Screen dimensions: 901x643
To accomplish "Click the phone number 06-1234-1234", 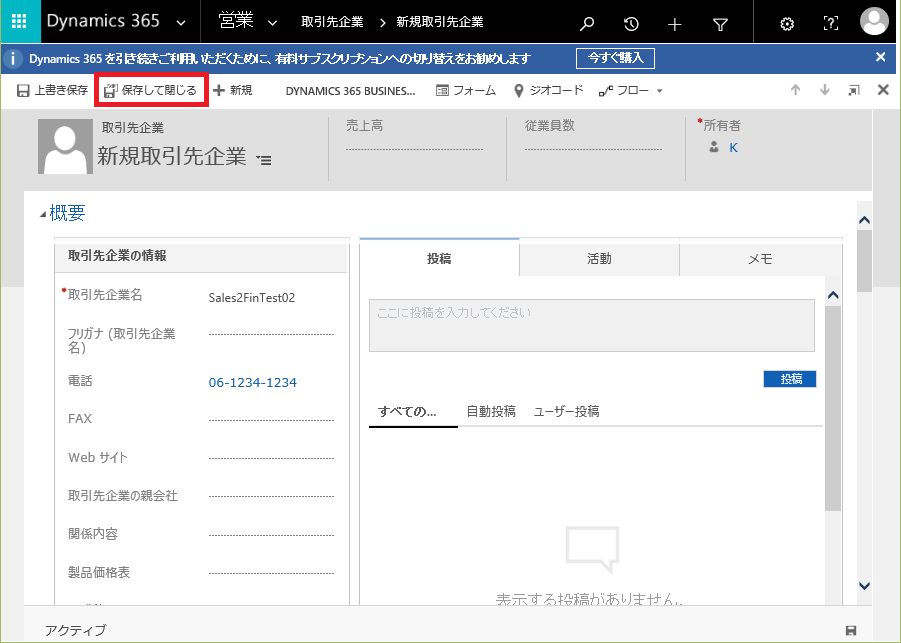I will tap(252, 383).
